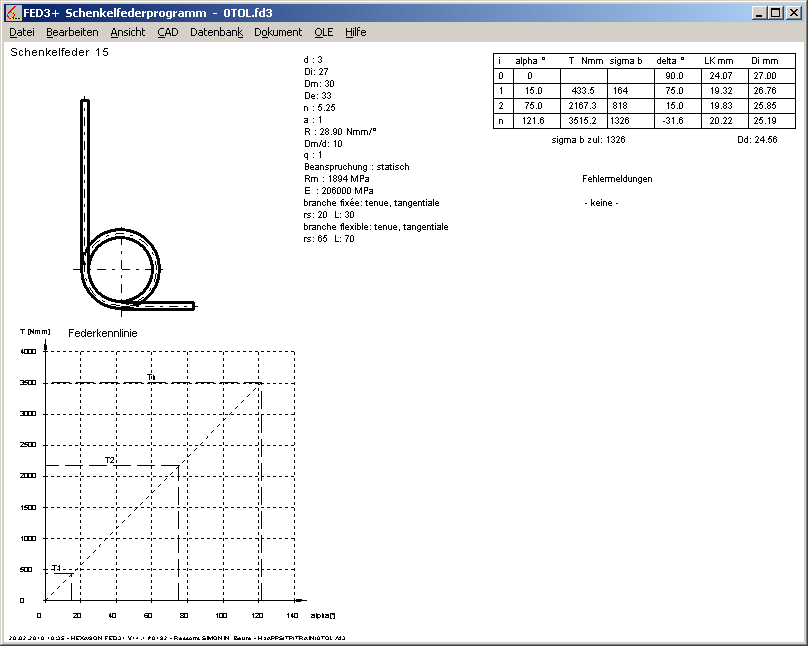The image size is (808, 646).
Task: Open the Datei menu
Action: coord(21,32)
